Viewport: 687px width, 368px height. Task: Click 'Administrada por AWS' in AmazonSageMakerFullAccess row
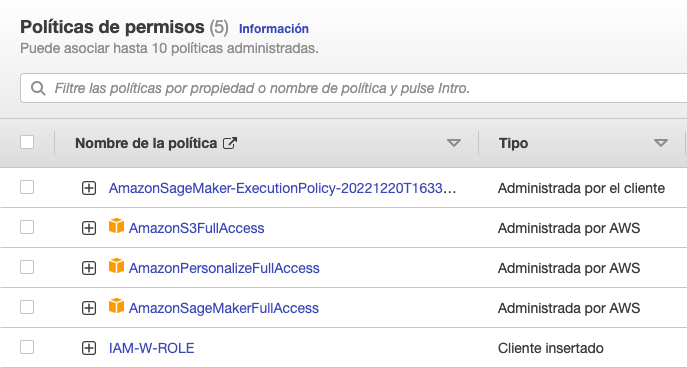[569, 308]
